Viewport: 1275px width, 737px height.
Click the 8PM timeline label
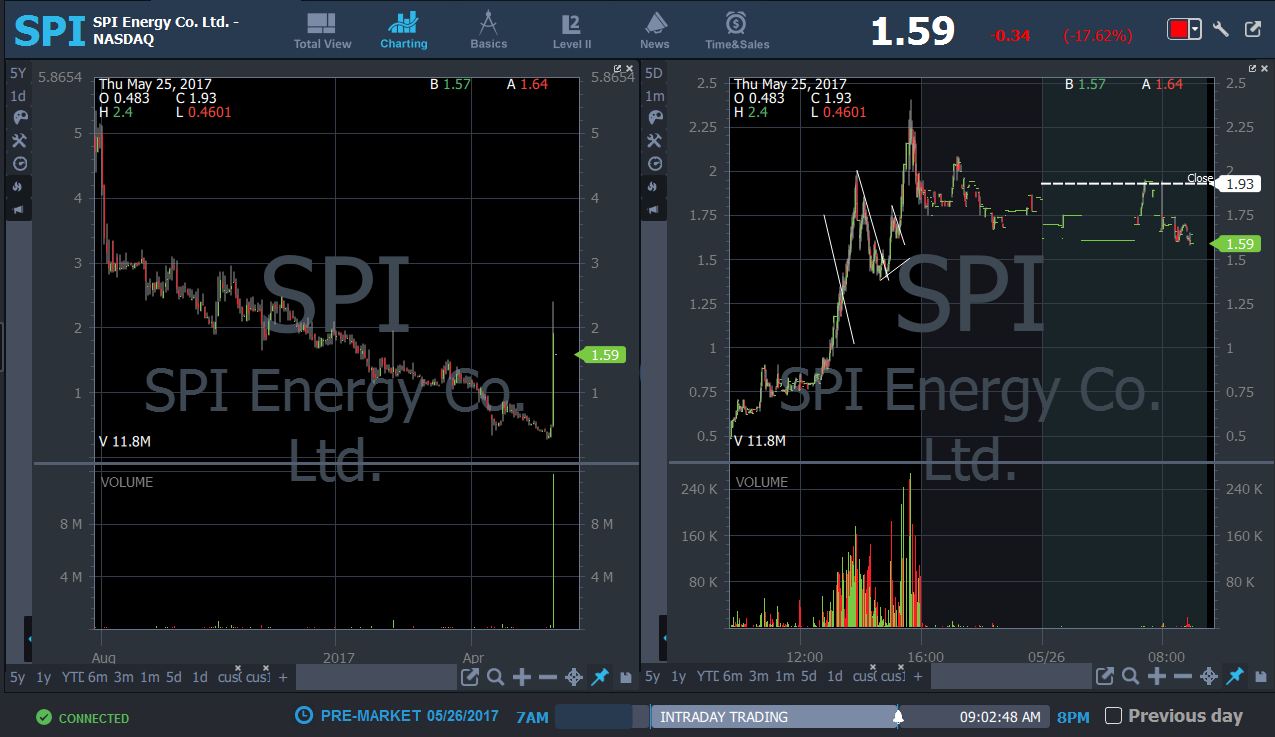(x=1073, y=718)
